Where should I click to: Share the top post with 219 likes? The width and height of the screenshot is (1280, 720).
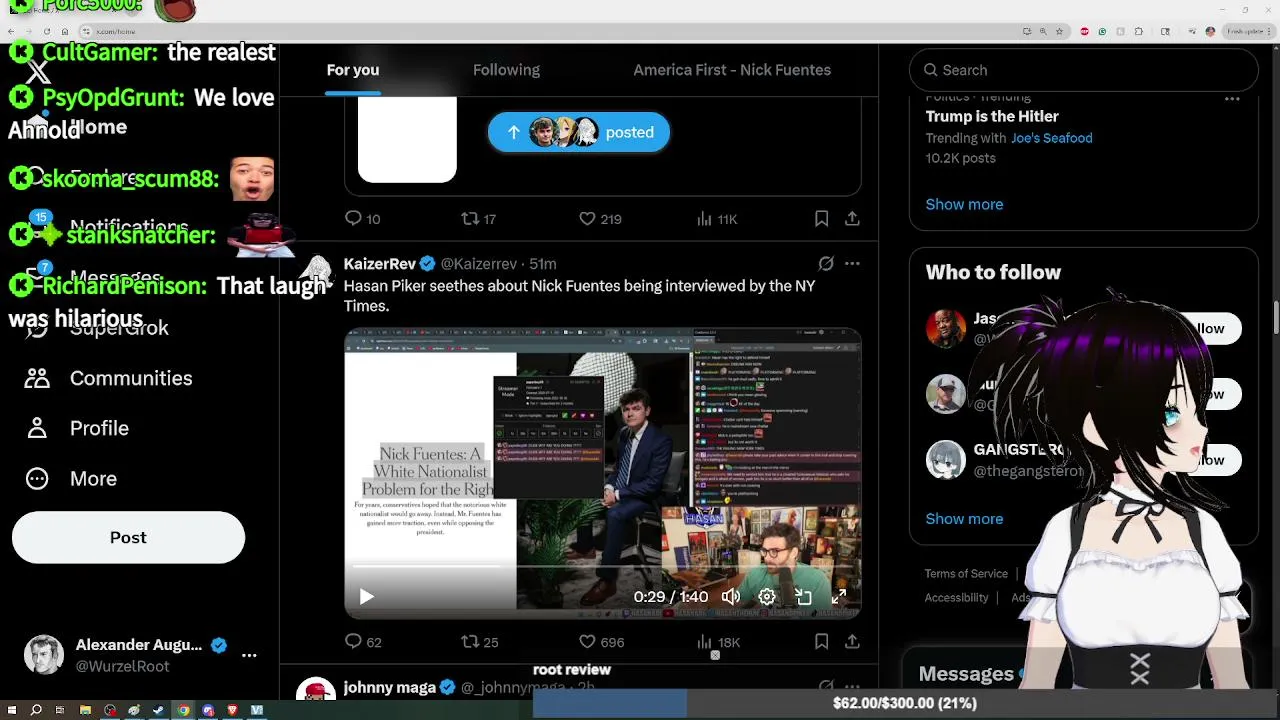(x=852, y=218)
